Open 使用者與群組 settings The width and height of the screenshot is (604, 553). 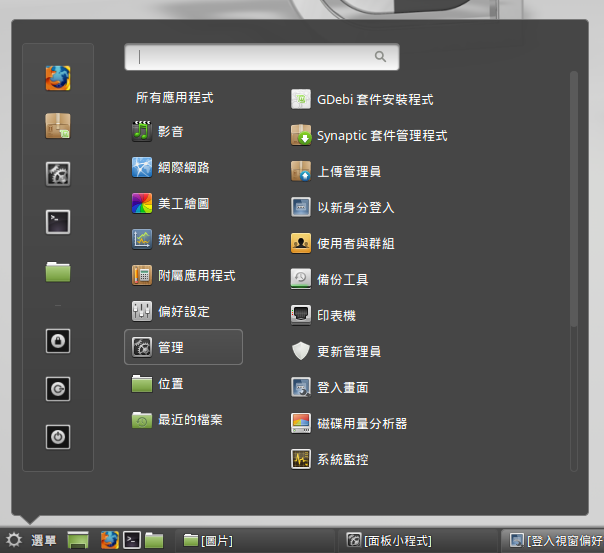[x=342, y=243]
